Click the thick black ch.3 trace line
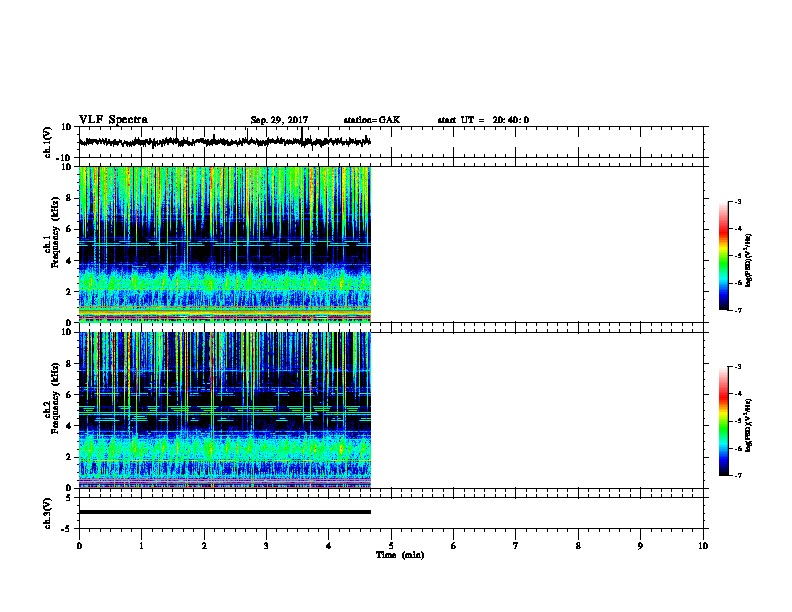Viewport: 792px width, 612px height. [225, 512]
